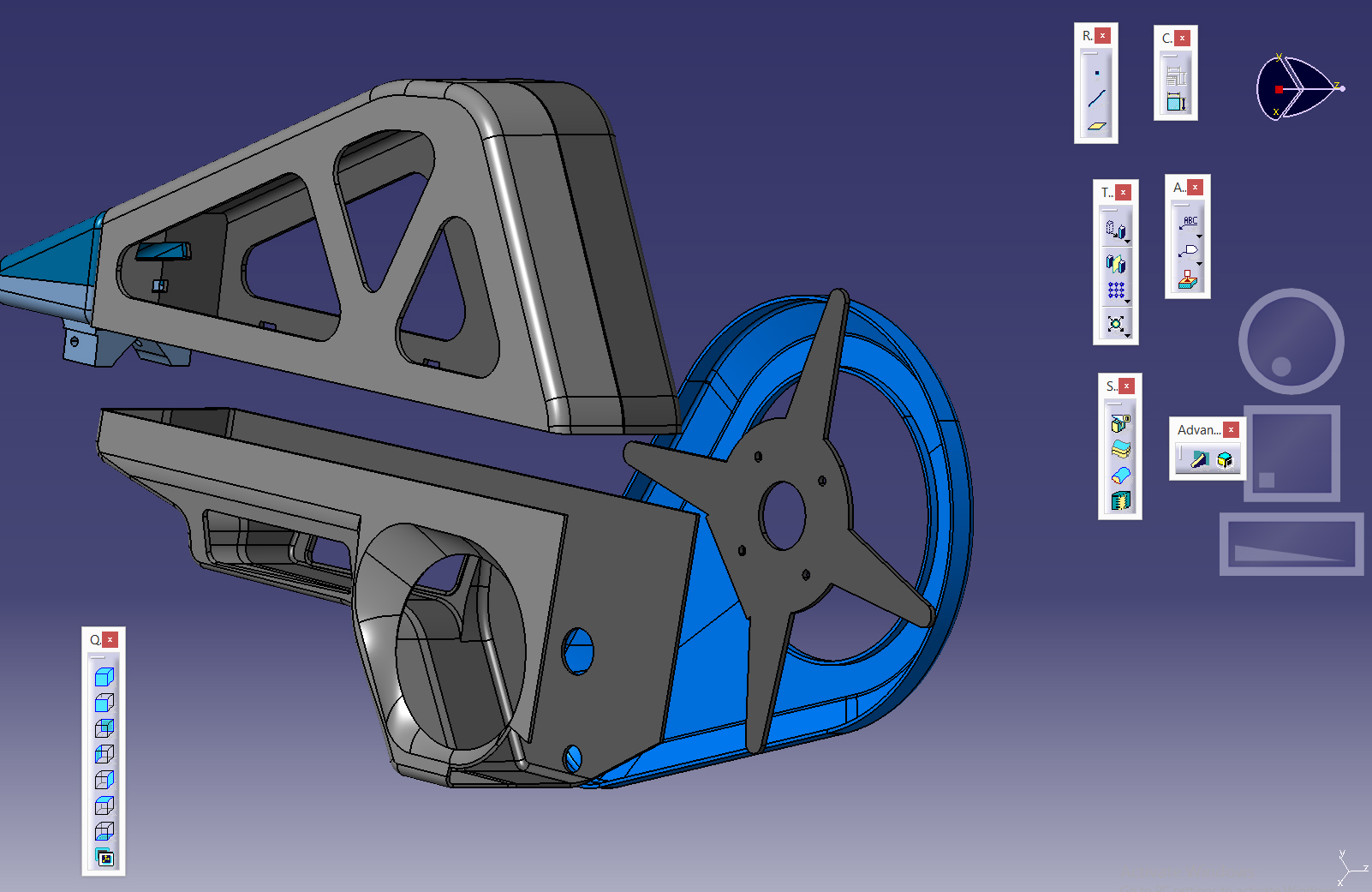Select the Line reference element tool

tap(1096, 99)
